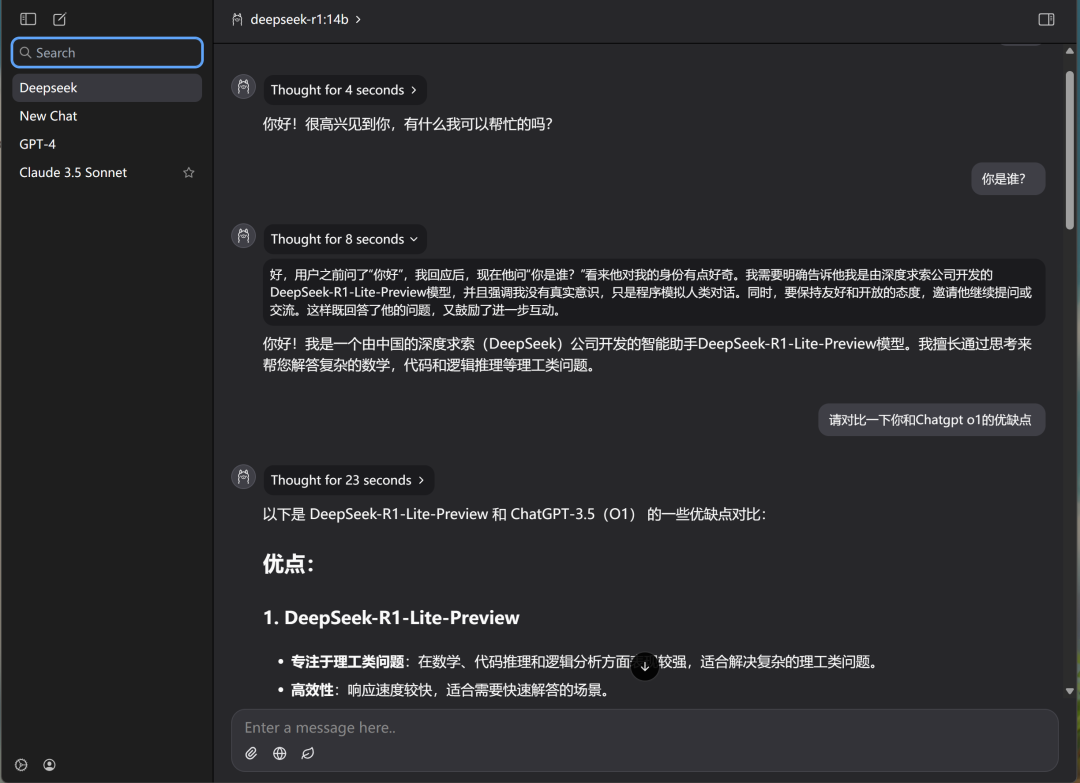Click the scrollbar up arrow

1070,51
